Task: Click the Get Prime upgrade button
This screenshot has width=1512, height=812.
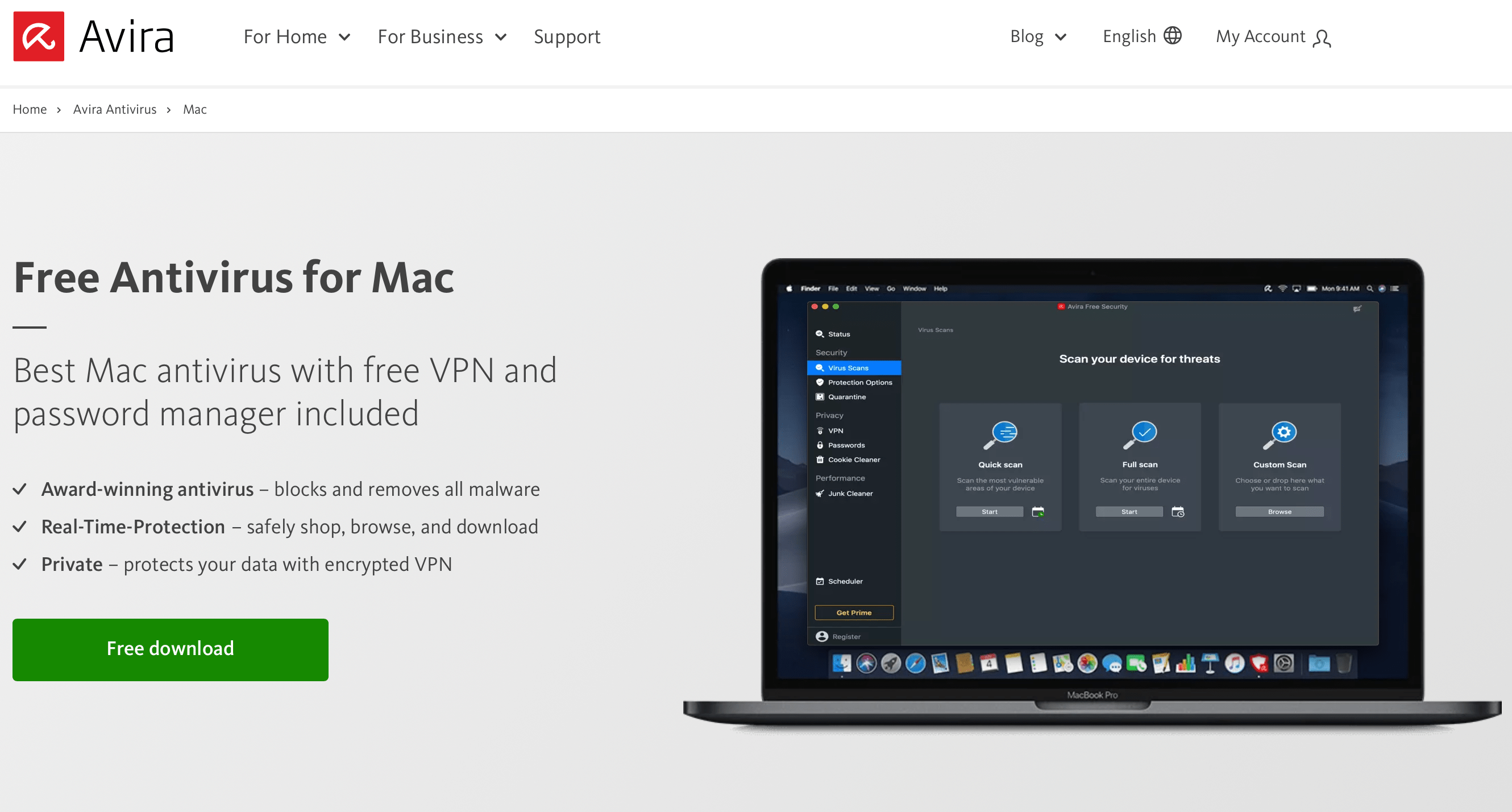Action: (x=853, y=612)
